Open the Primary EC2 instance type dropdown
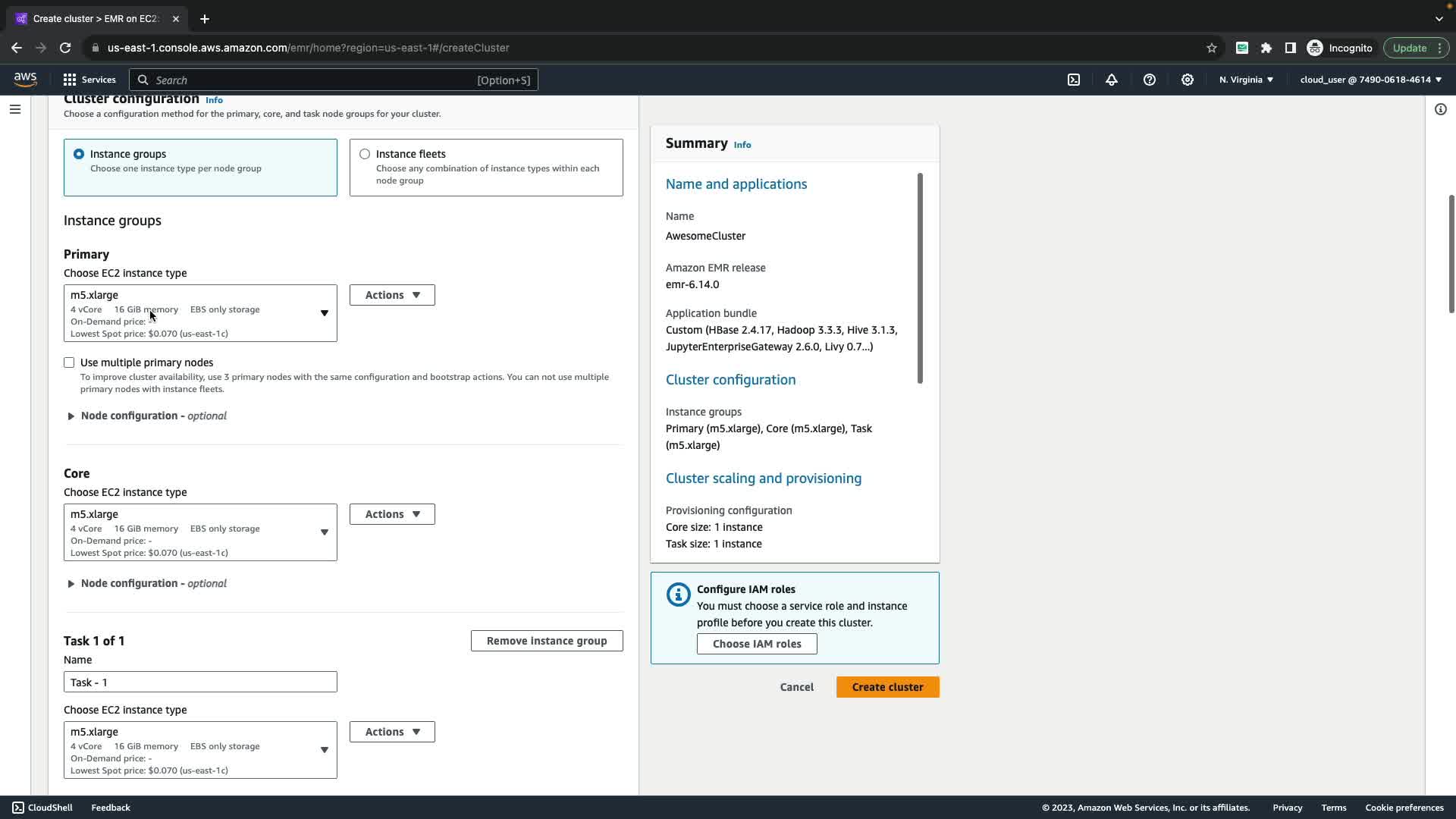 [x=200, y=313]
